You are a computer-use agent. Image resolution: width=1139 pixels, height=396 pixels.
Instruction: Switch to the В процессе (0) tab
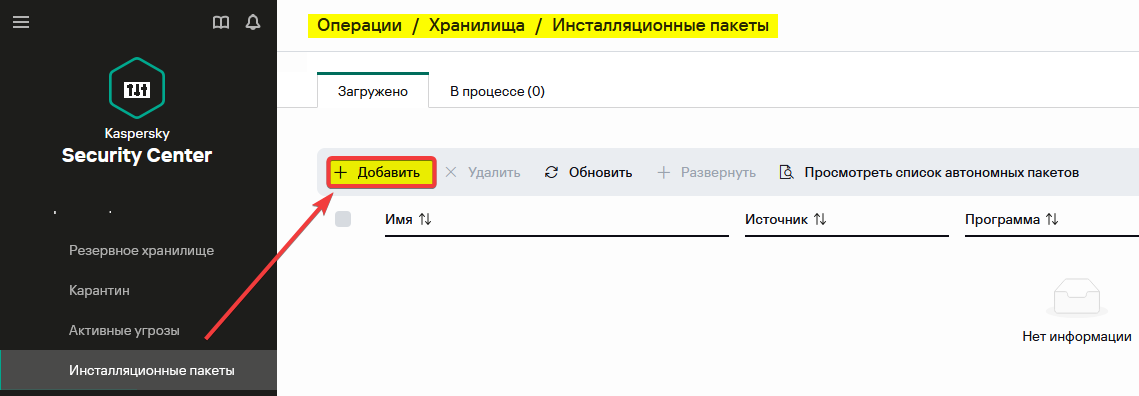(x=498, y=92)
